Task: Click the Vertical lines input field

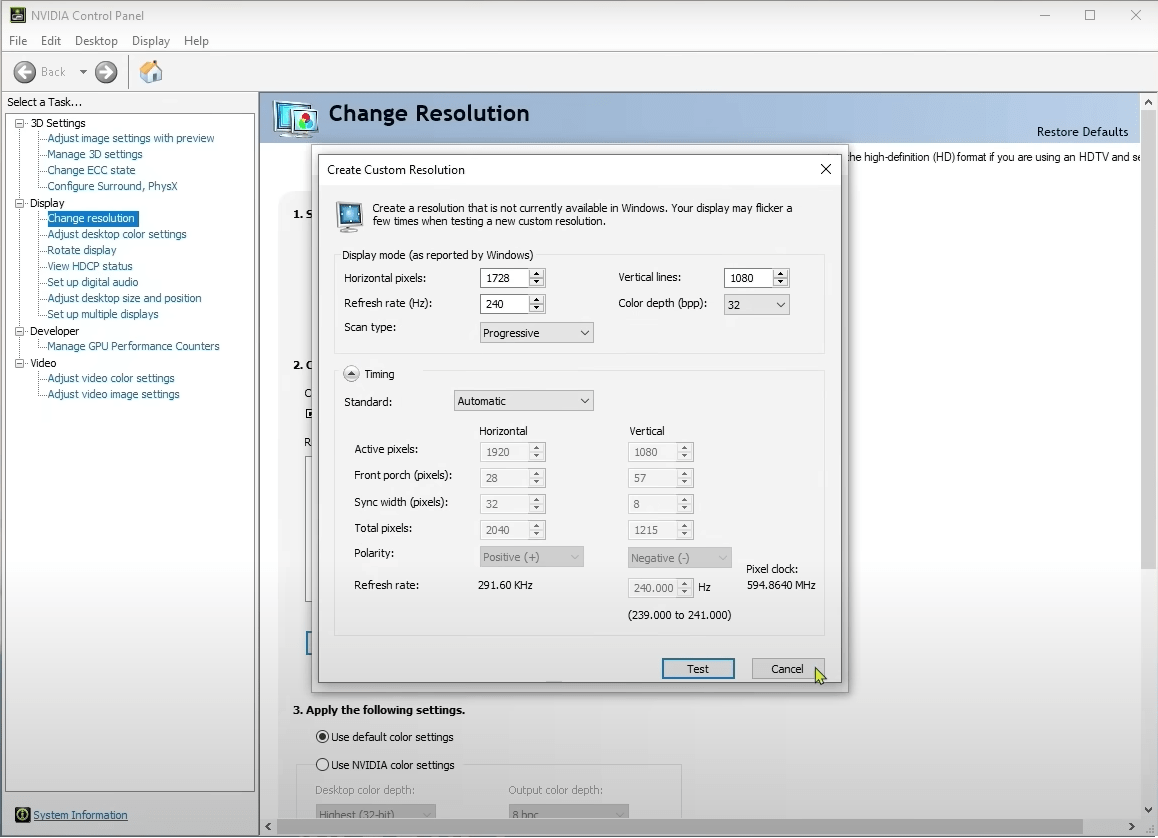Action: (x=748, y=278)
